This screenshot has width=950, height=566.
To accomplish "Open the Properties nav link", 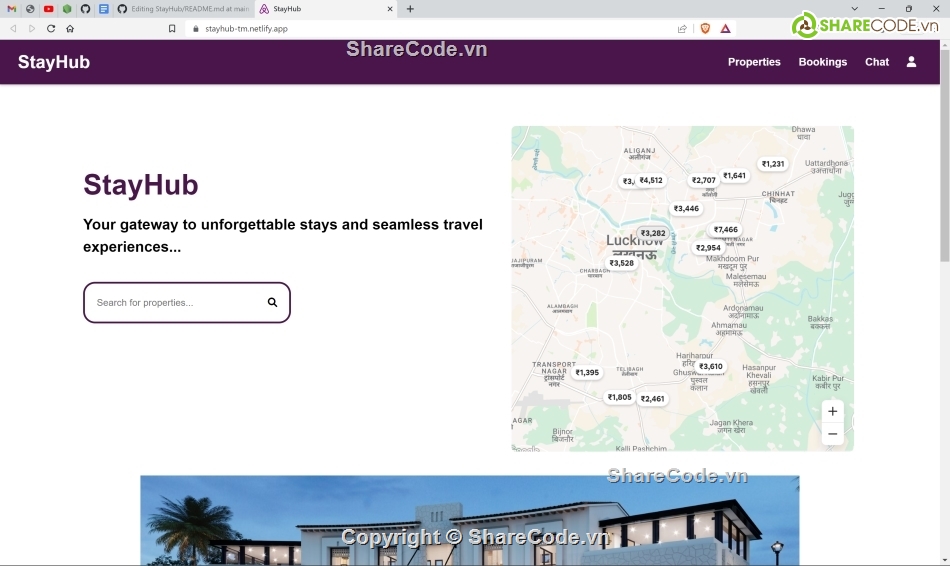I will click(754, 62).
